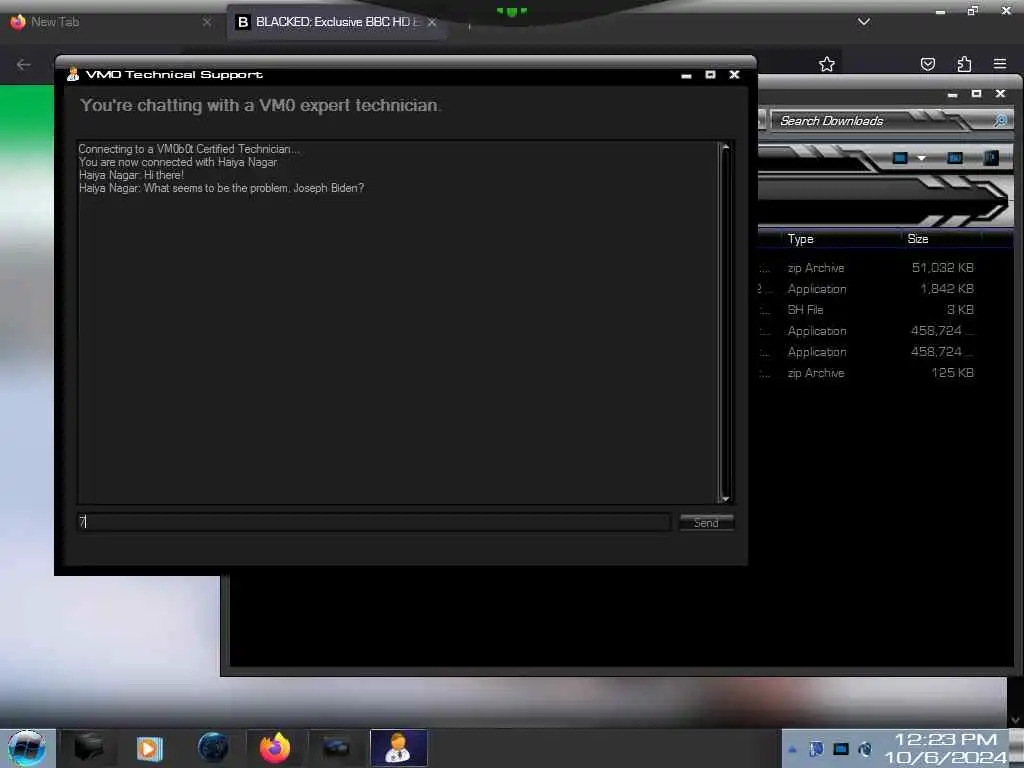This screenshot has width=1024, height=768.
Task: Click the Action Center flag tray icon
Action: pyautogui.click(x=816, y=749)
